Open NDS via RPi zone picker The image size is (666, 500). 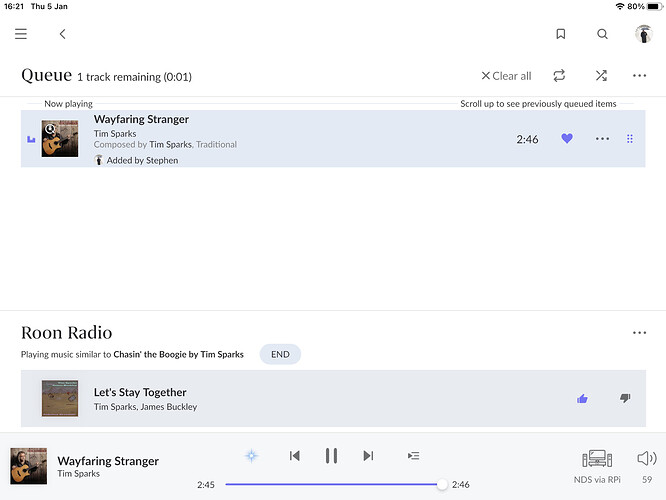tap(597, 466)
